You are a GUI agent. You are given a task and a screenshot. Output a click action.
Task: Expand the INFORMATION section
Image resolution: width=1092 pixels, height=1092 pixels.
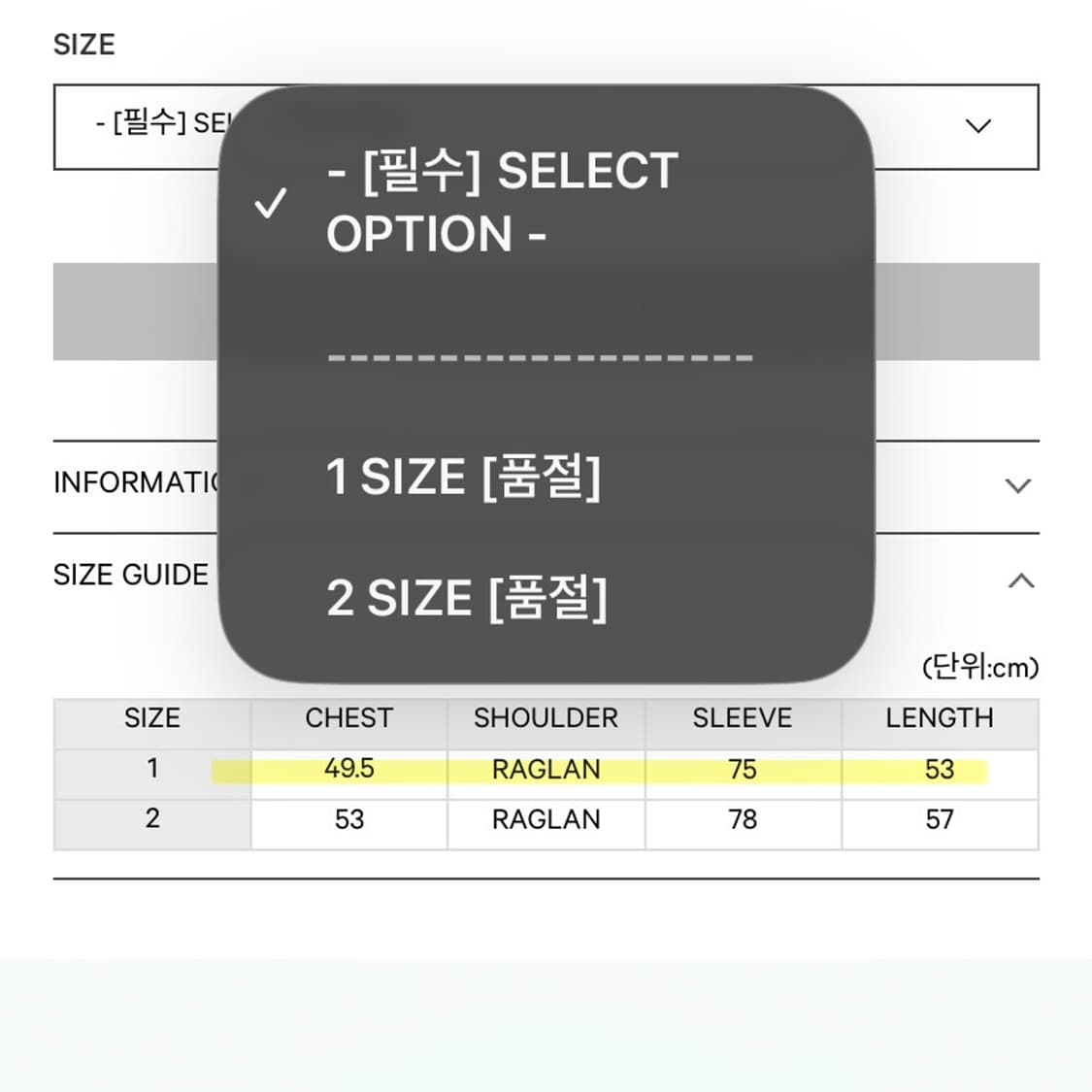tap(1015, 485)
